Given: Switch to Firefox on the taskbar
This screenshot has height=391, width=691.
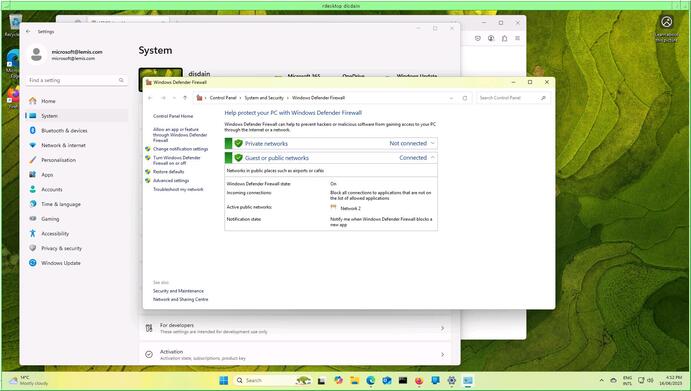Looking at the screenshot, I should [419, 380].
